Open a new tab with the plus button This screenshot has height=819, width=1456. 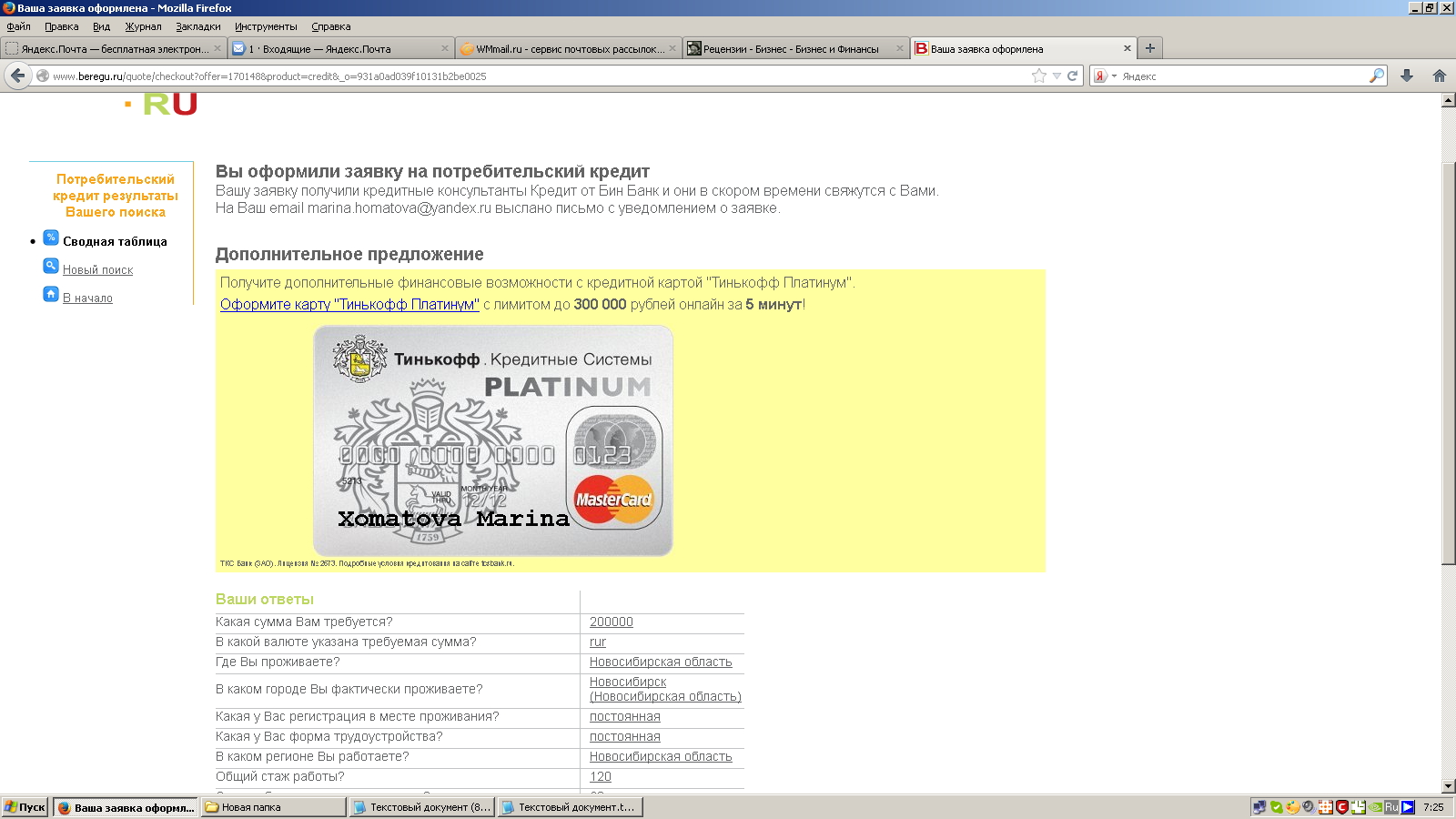click(x=1150, y=48)
